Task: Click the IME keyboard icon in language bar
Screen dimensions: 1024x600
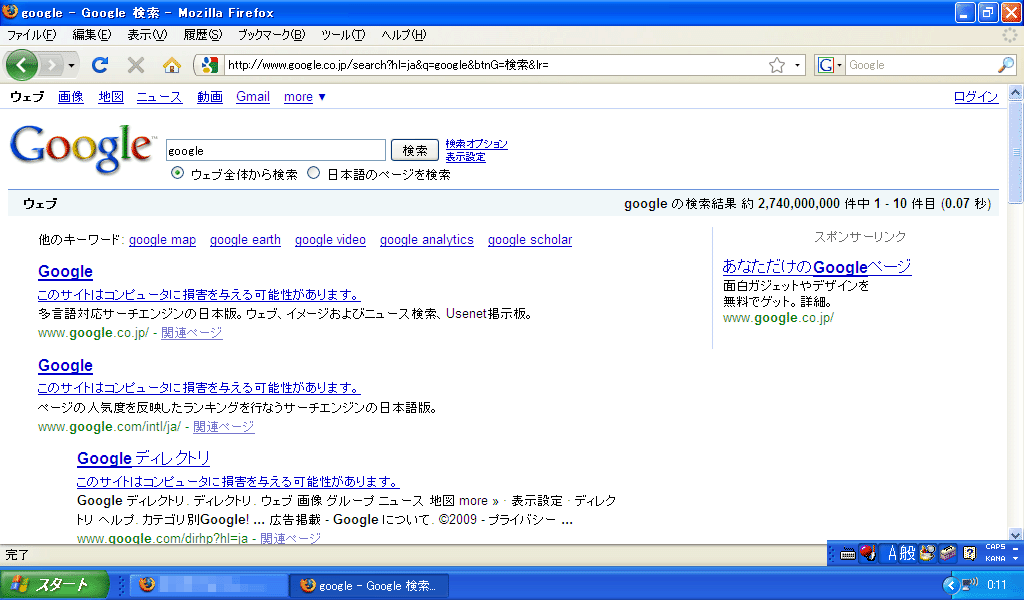Action: click(848, 554)
